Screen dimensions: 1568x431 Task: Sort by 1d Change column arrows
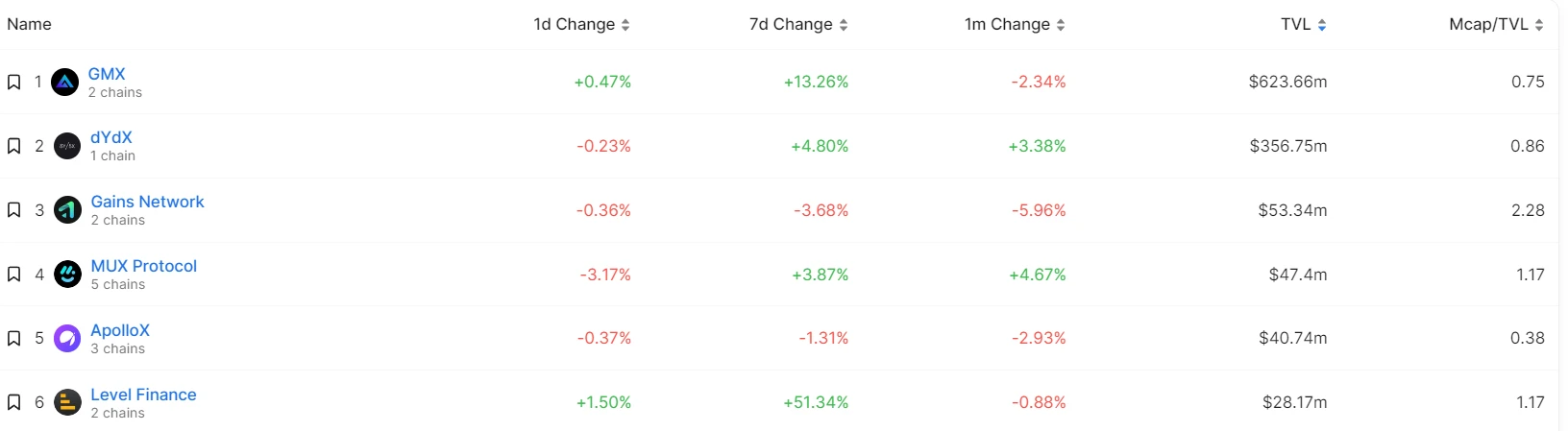pyautogui.click(x=625, y=25)
